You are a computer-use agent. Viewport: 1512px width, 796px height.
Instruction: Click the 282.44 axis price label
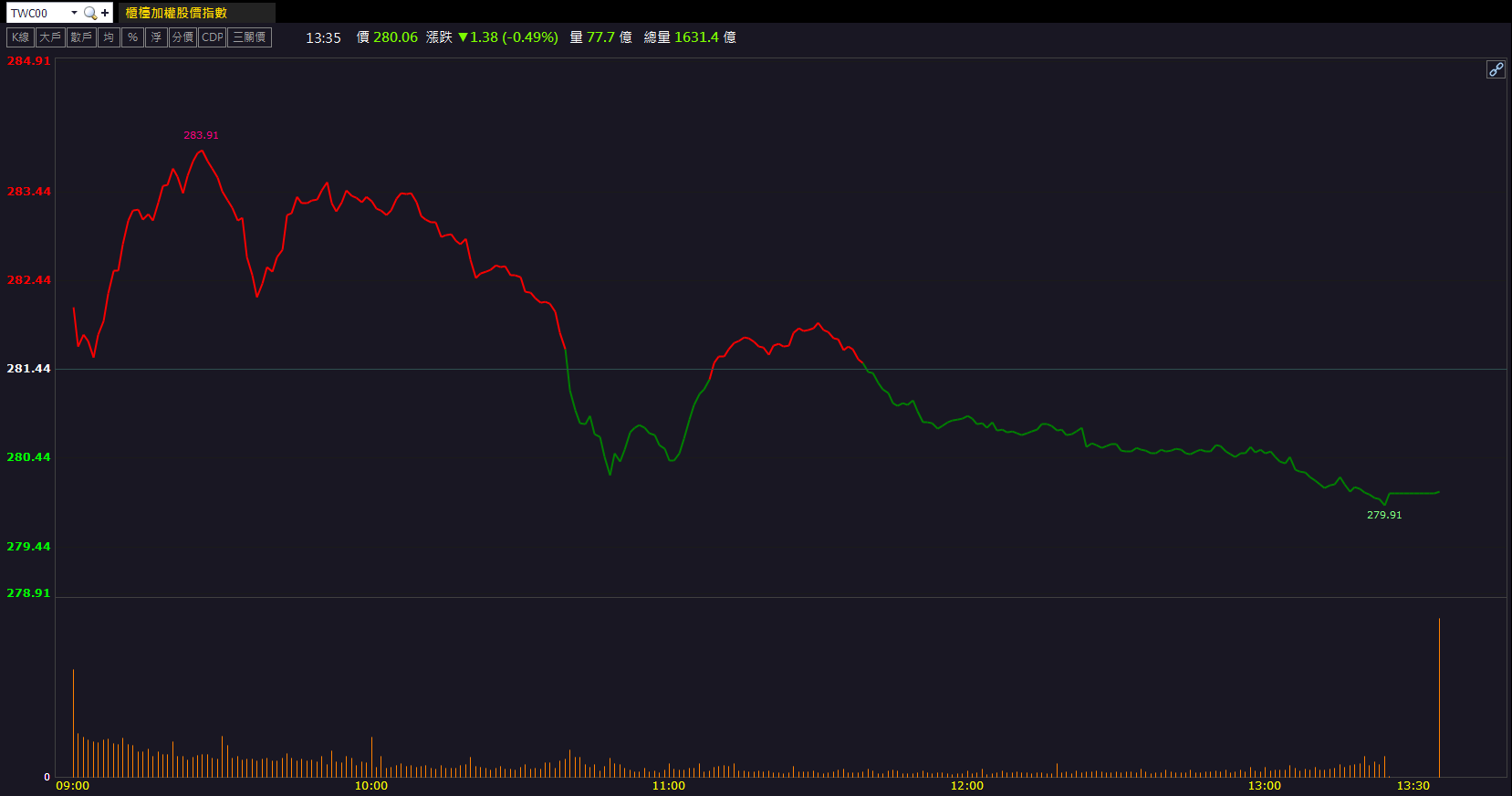[29, 280]
